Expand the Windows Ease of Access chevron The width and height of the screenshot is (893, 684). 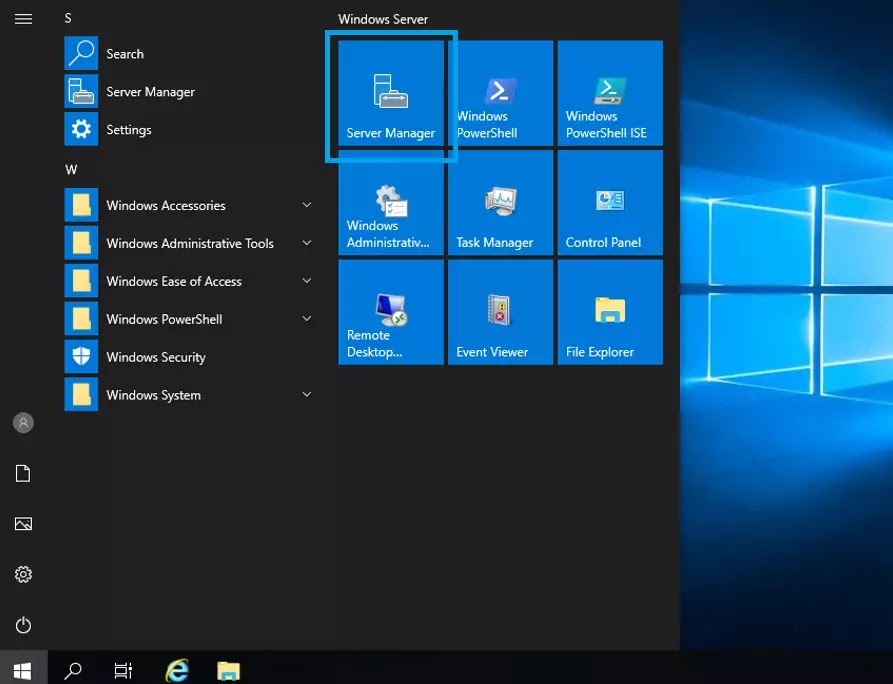coord(306,281)
